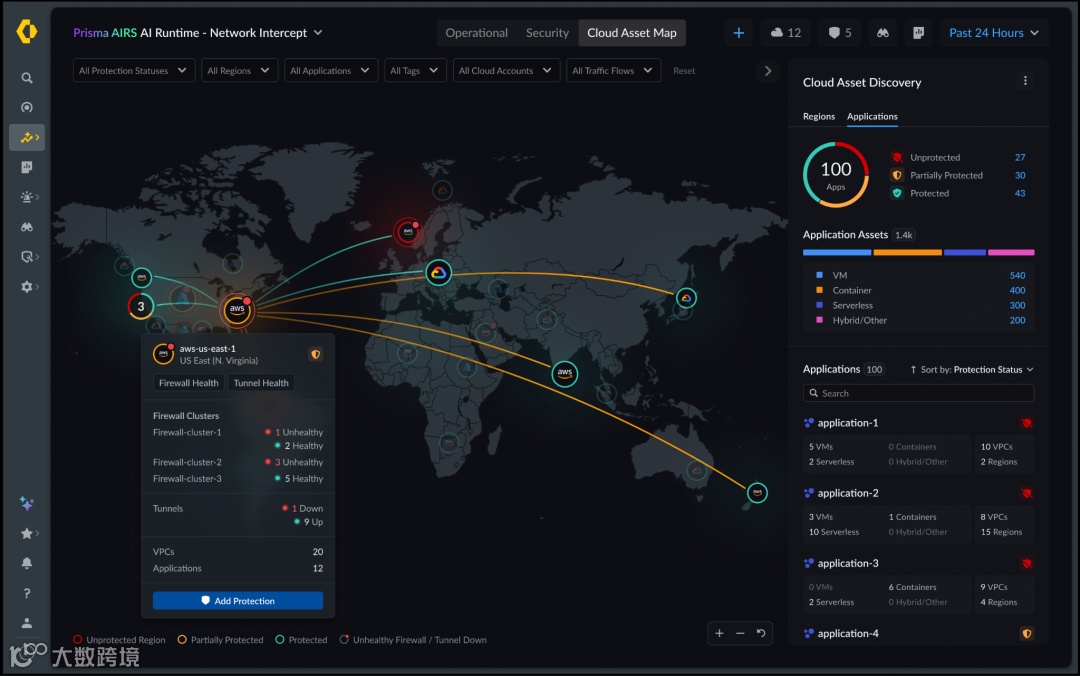The height and width of the screenshot is (676, 1080).
Task: Click the Reset filters link
Action: [683, 70]
